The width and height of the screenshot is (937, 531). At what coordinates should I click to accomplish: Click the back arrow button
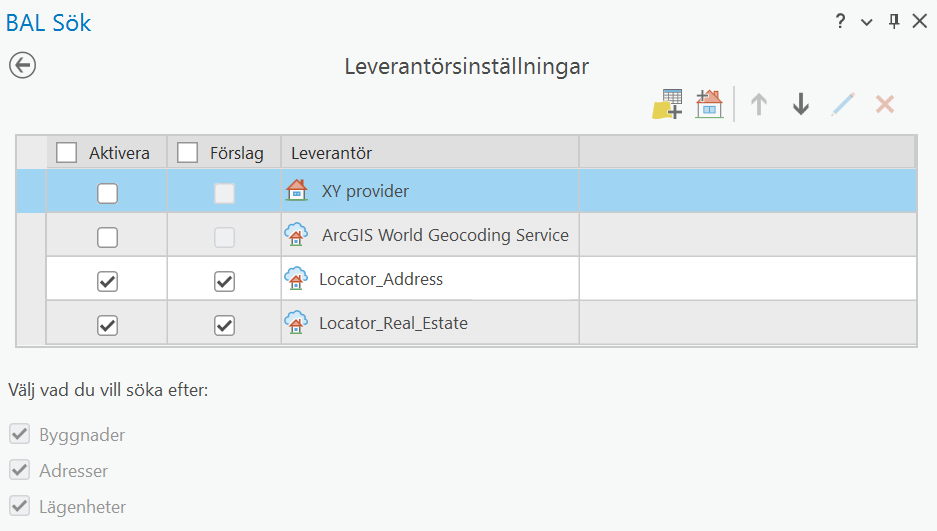click(22, 66)
